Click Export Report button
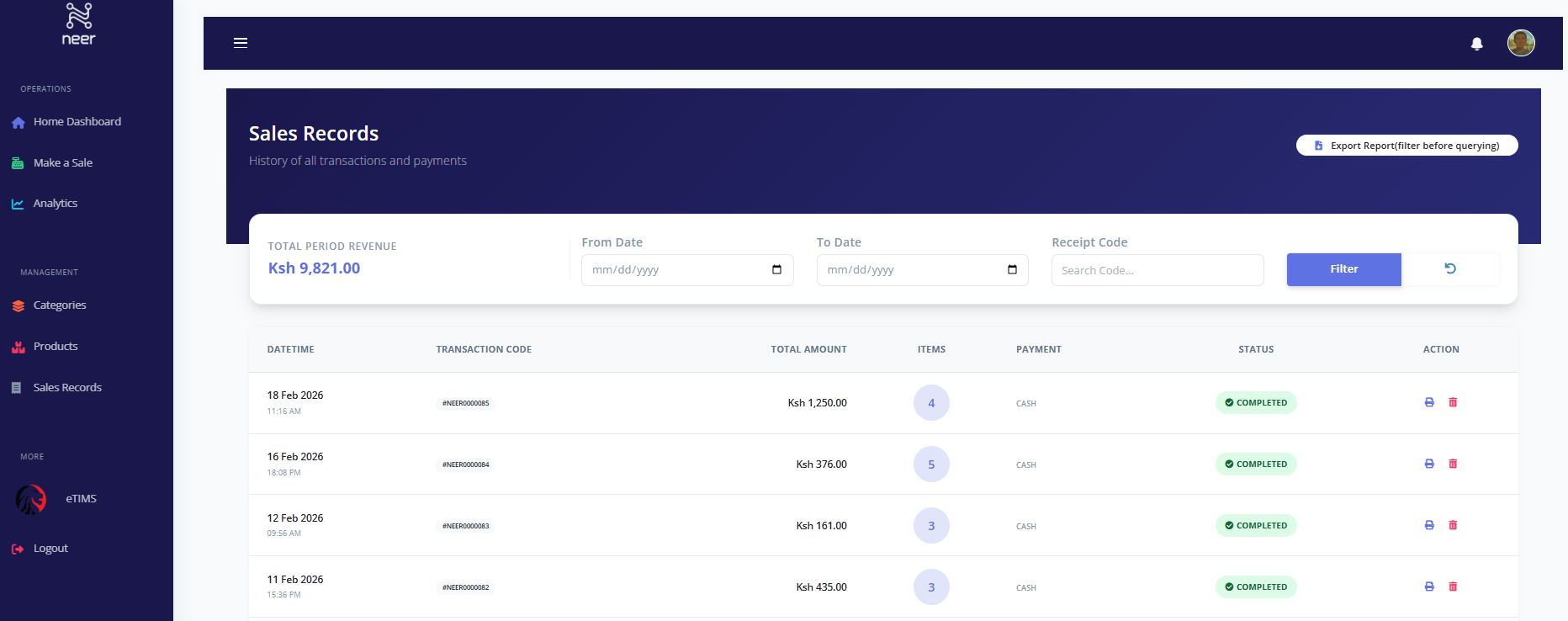The image size is (1568, 621). (1406, 146)
